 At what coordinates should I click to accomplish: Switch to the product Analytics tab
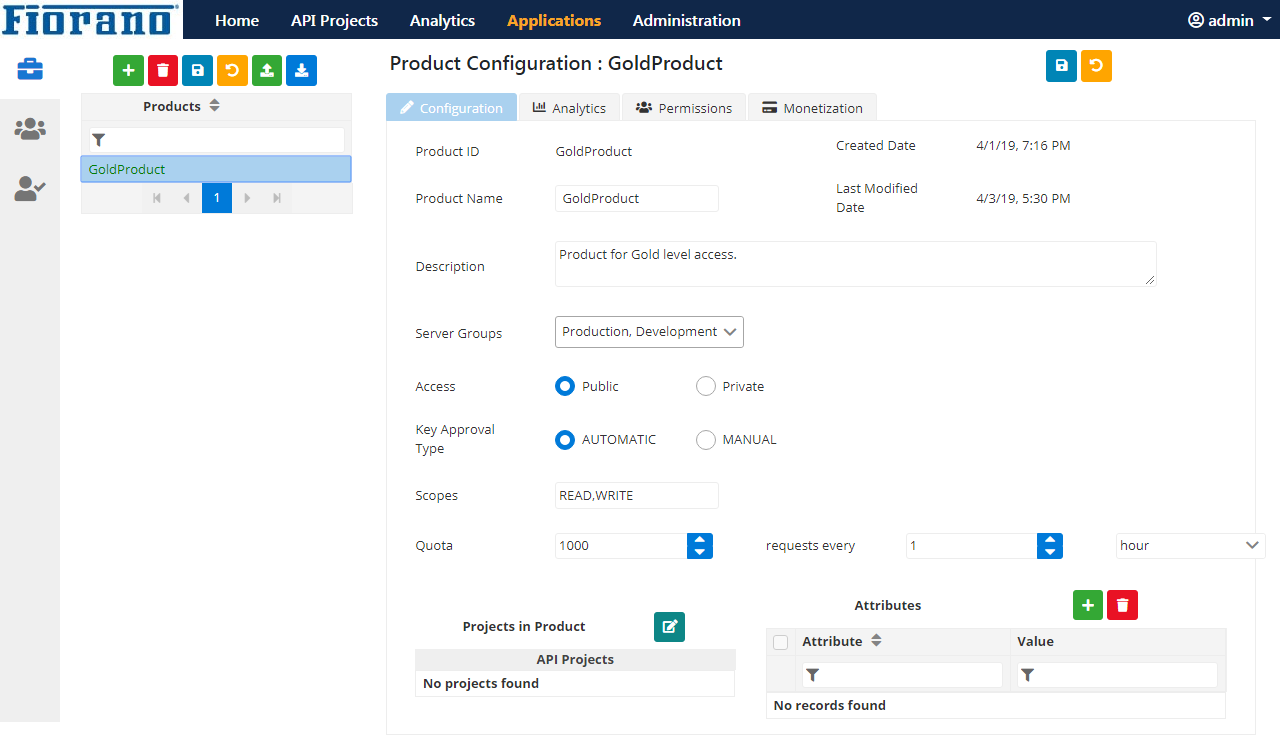coord(569,108)
